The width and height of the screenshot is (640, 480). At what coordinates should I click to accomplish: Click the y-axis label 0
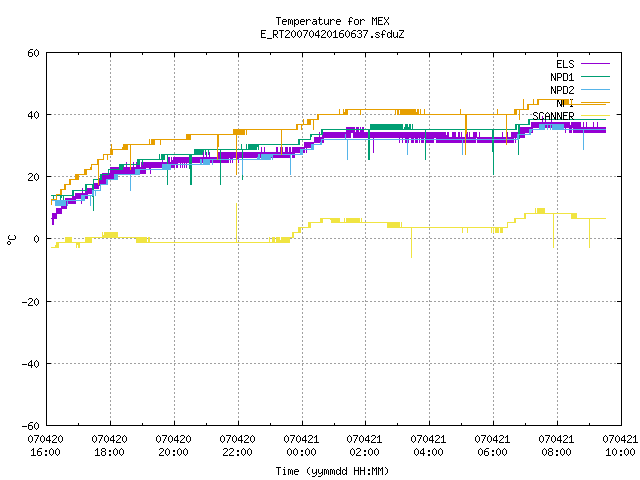tap(37, 239)
